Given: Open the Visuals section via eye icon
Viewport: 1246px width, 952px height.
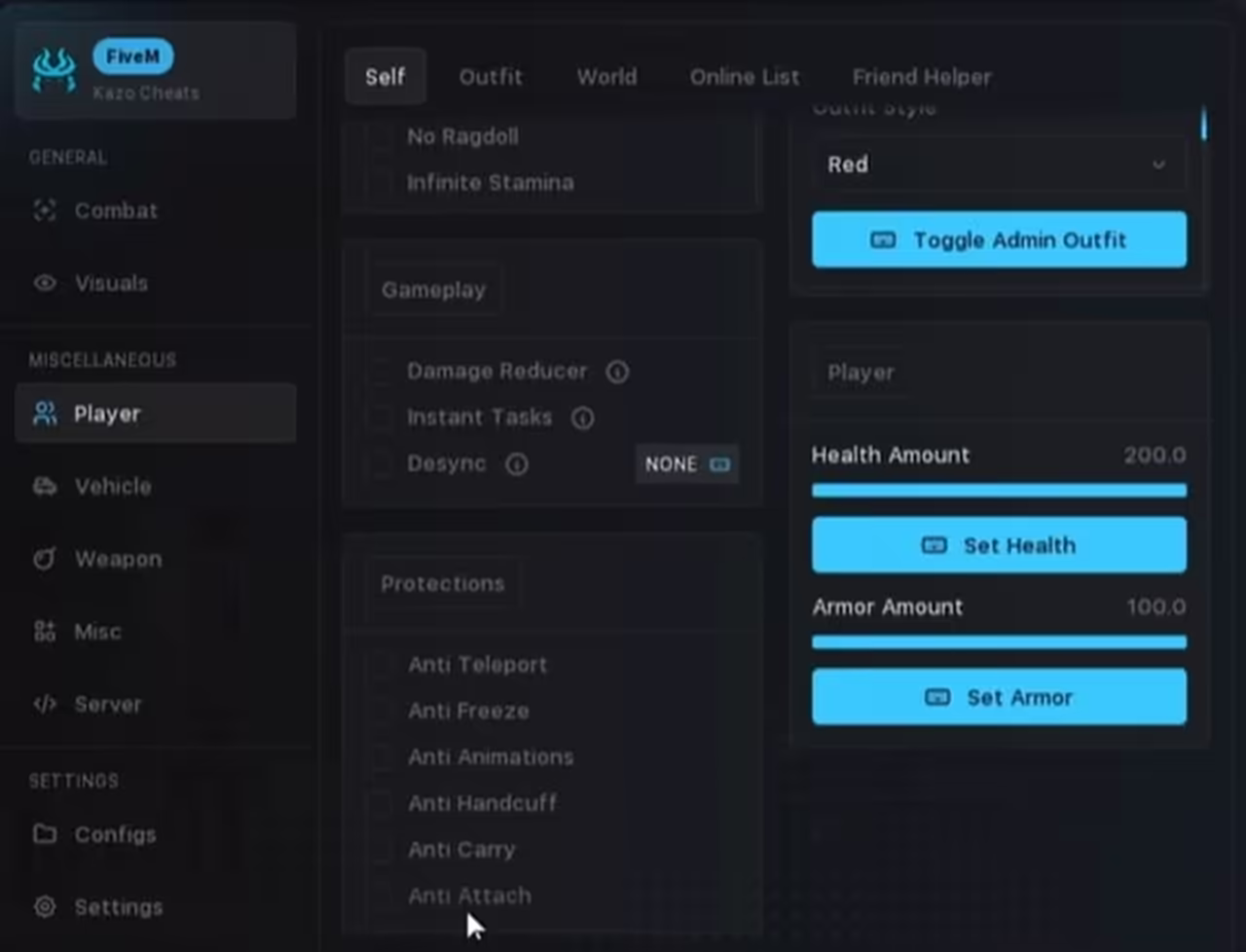Looking at the screenshot, I should coord(43,282).
